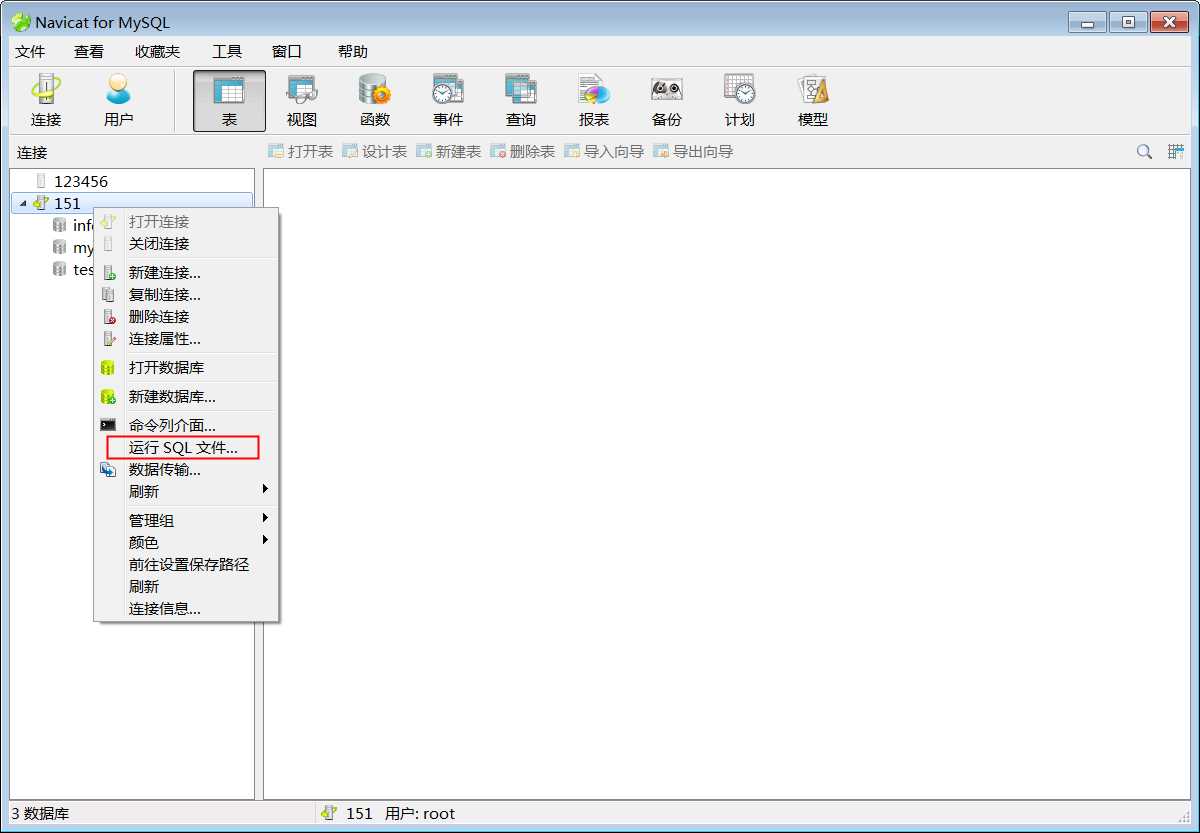Open the 用户 (User) toolbar icon

(119, 100)
